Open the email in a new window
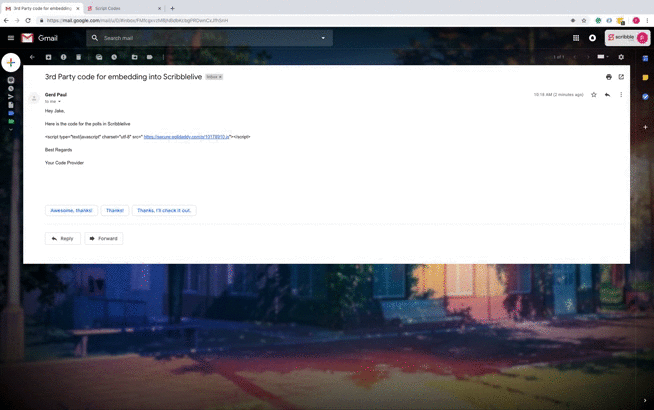This screenshot has width=654, height=410. coord(621,77)
